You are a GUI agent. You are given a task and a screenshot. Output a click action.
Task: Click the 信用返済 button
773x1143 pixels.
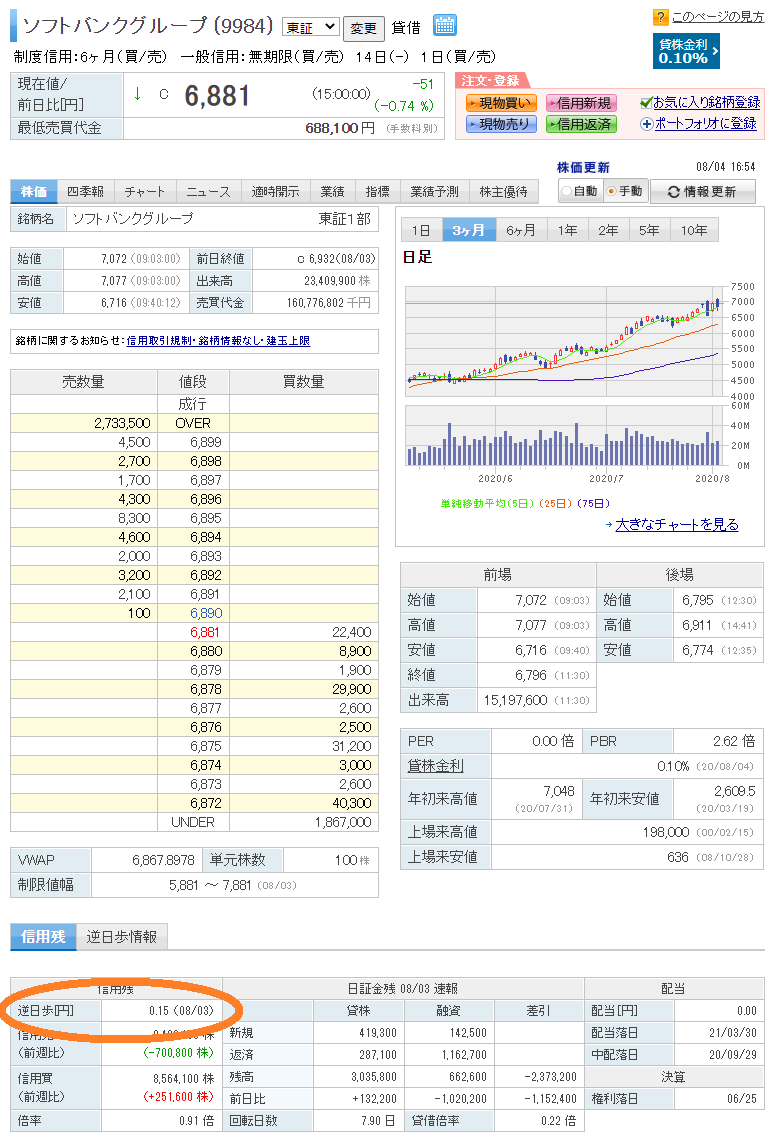(x=581, y=124)
